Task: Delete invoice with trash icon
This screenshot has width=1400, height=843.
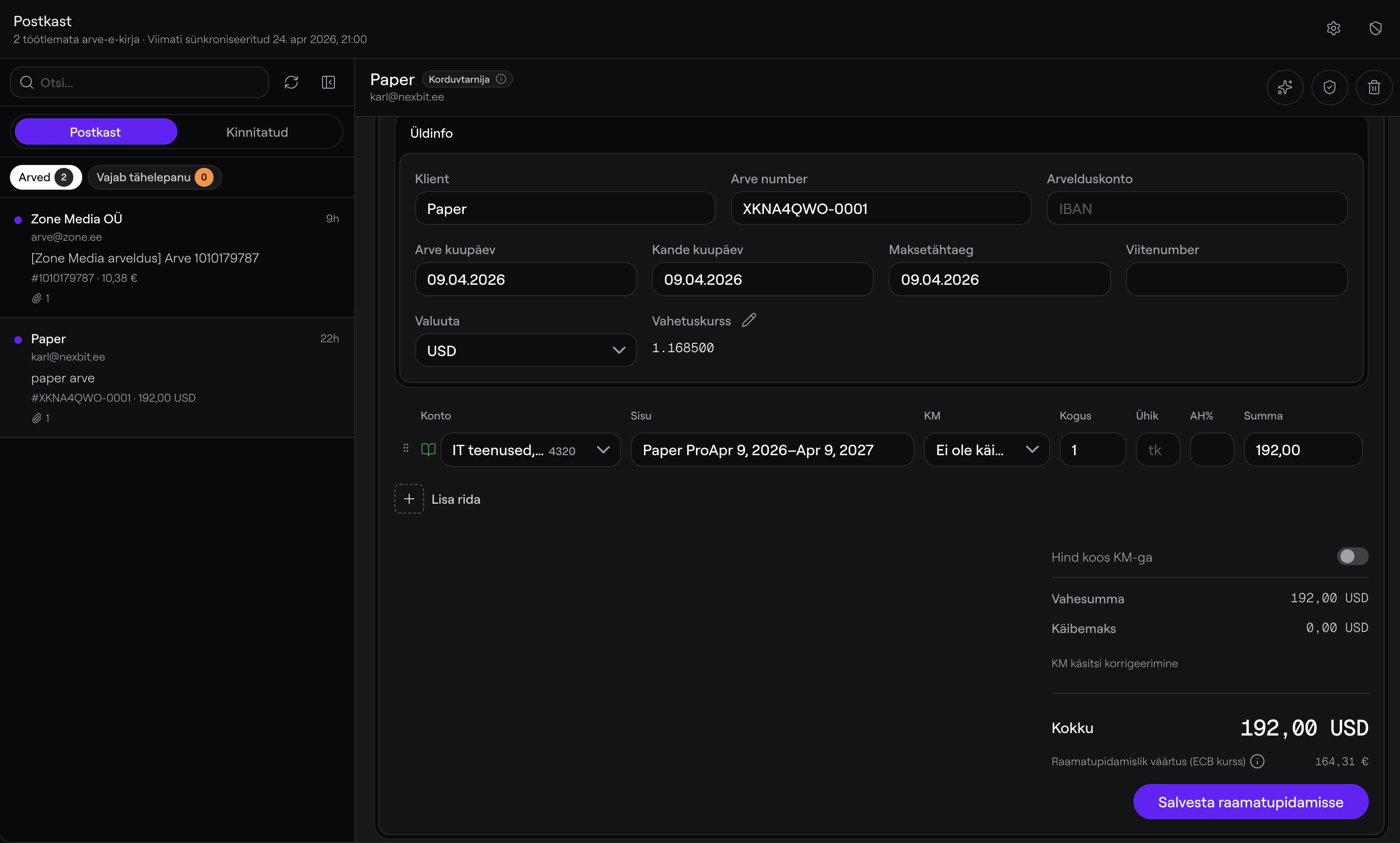Action: coord(1373,88)
